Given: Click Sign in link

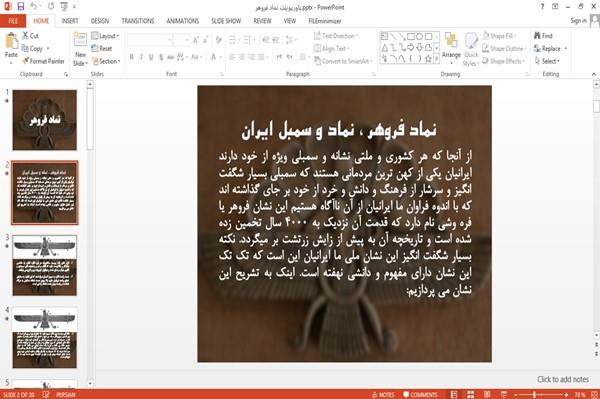Looking at the screenshot, I should (x=578, y=21).
